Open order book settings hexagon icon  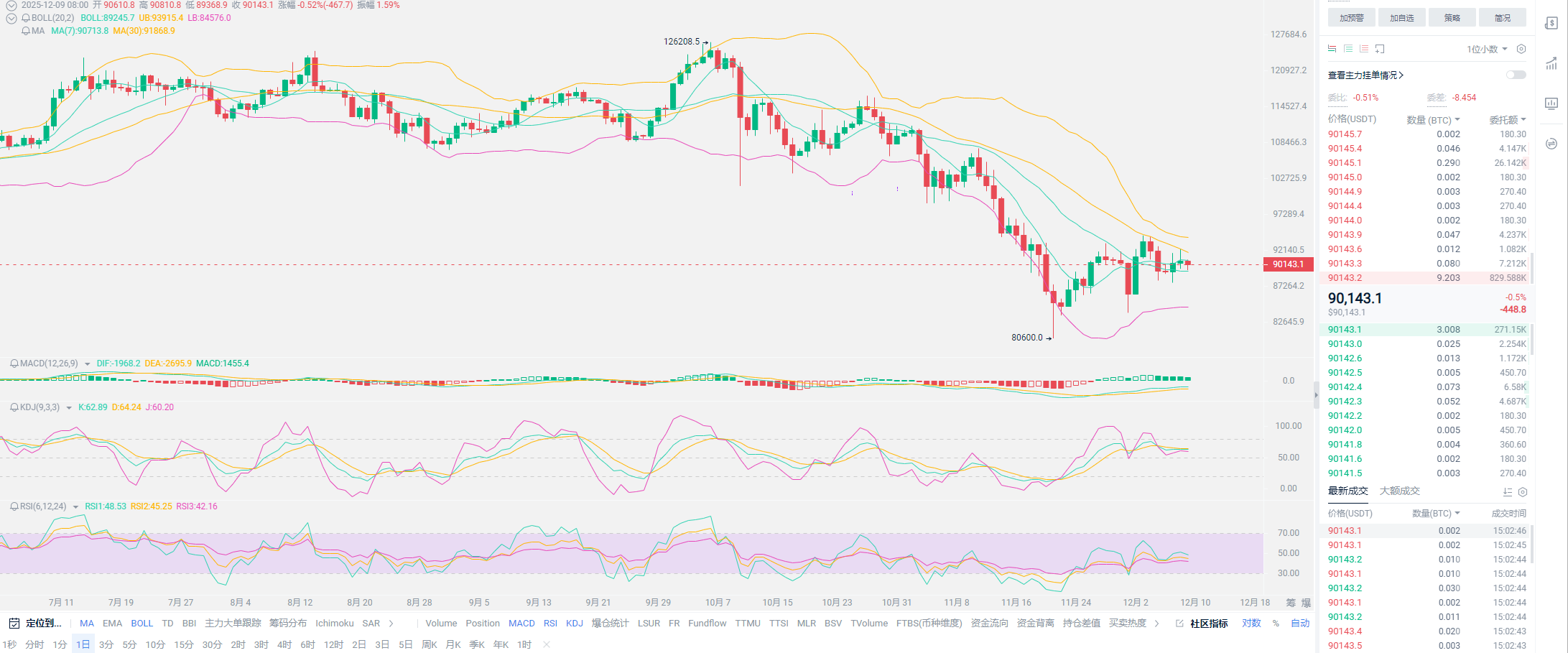point(1521,49)
